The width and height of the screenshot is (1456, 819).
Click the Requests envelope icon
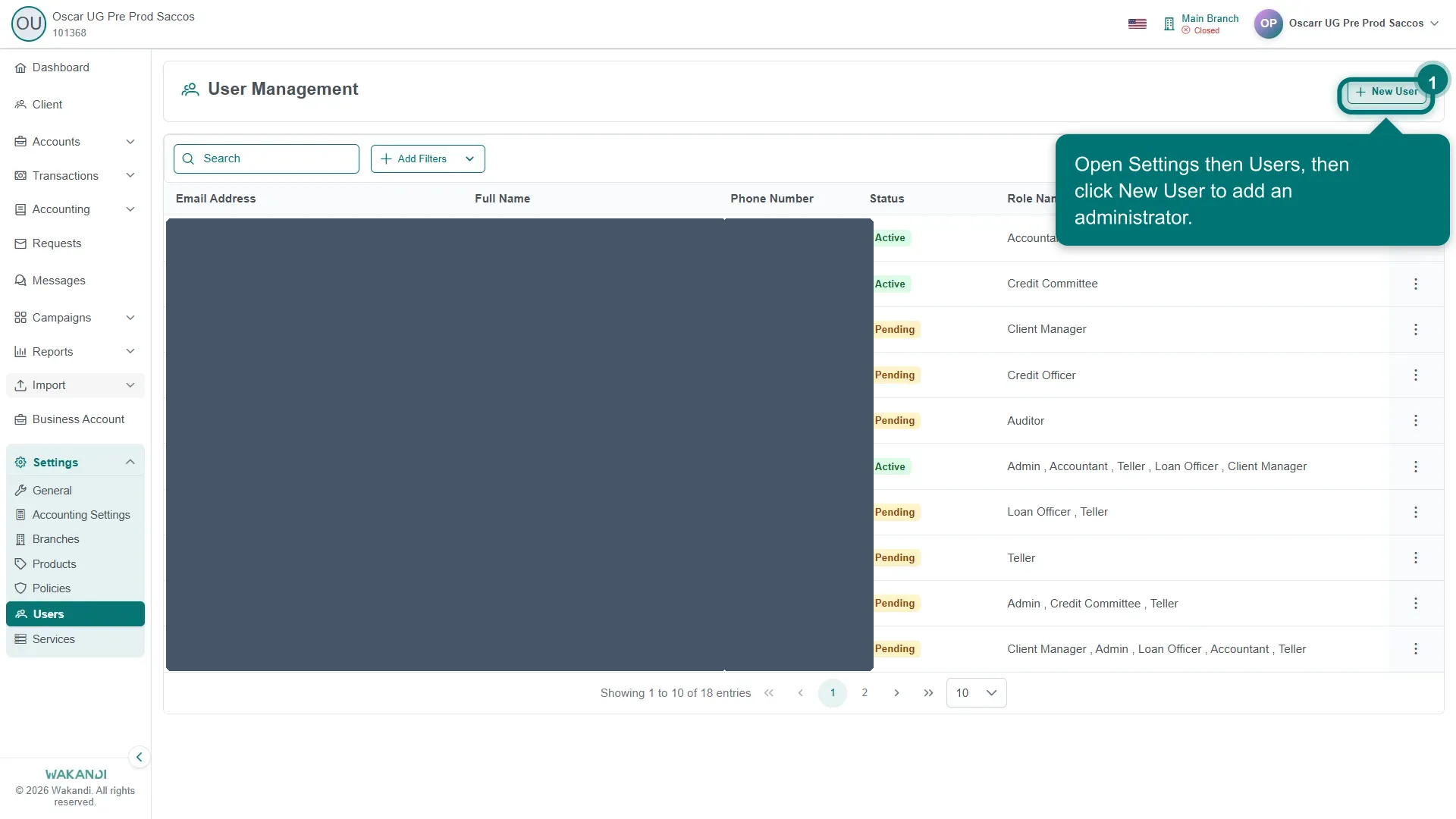point(20,243)
